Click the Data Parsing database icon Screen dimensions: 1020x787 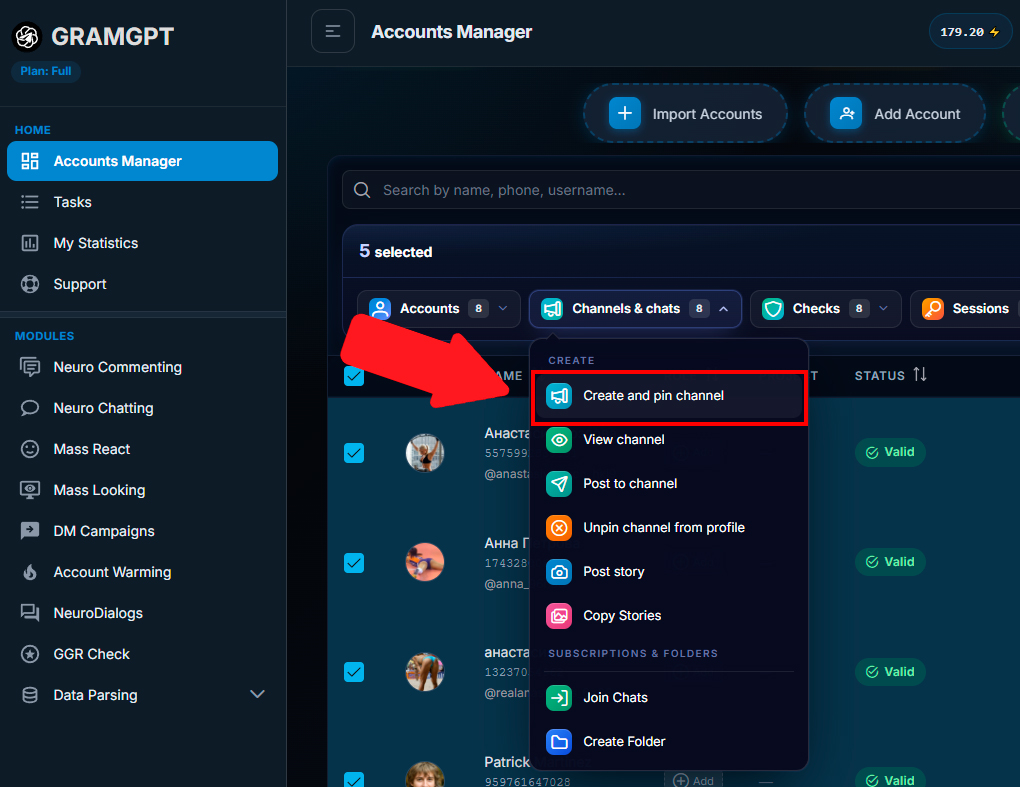pos(30,695)
